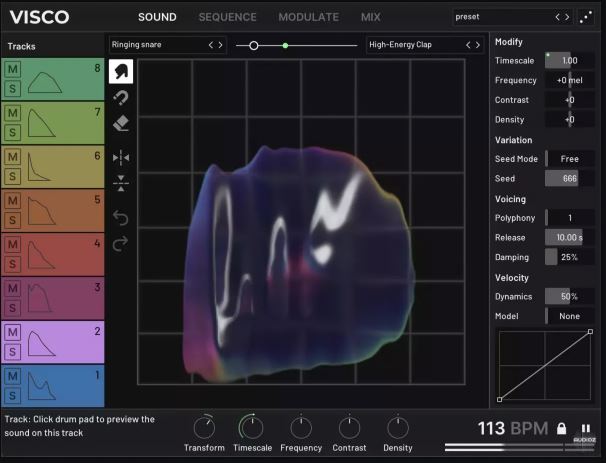The image size is (606, 463).
Task: Toggle the BPM lock icon
Action: coord(562,428)
